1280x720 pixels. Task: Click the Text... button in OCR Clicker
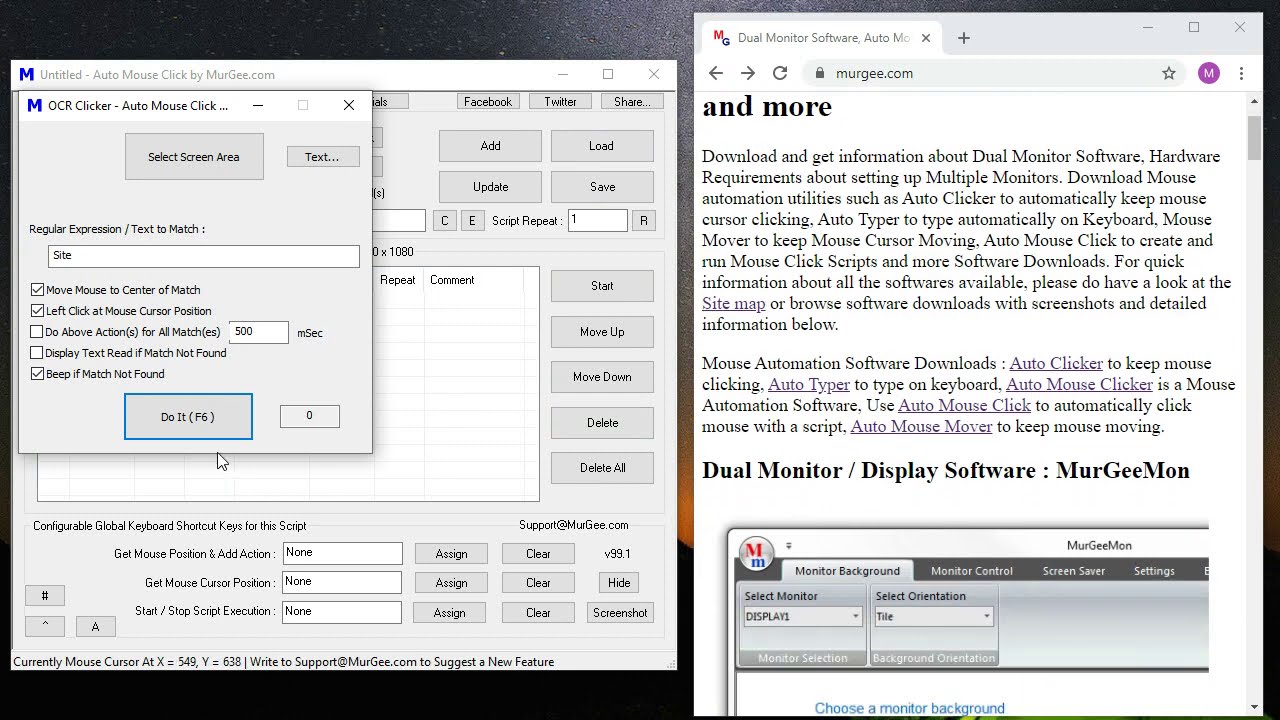click(322, 157)
